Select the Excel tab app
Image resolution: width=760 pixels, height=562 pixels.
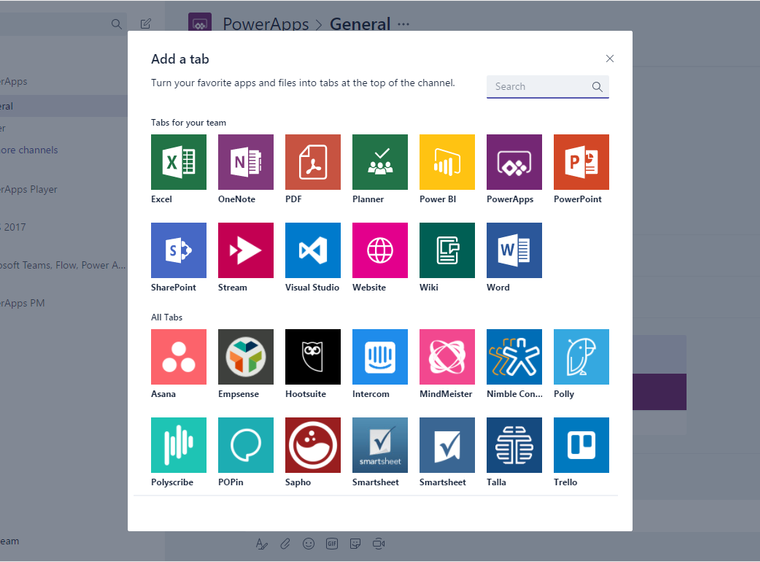[x=178, y=162]
